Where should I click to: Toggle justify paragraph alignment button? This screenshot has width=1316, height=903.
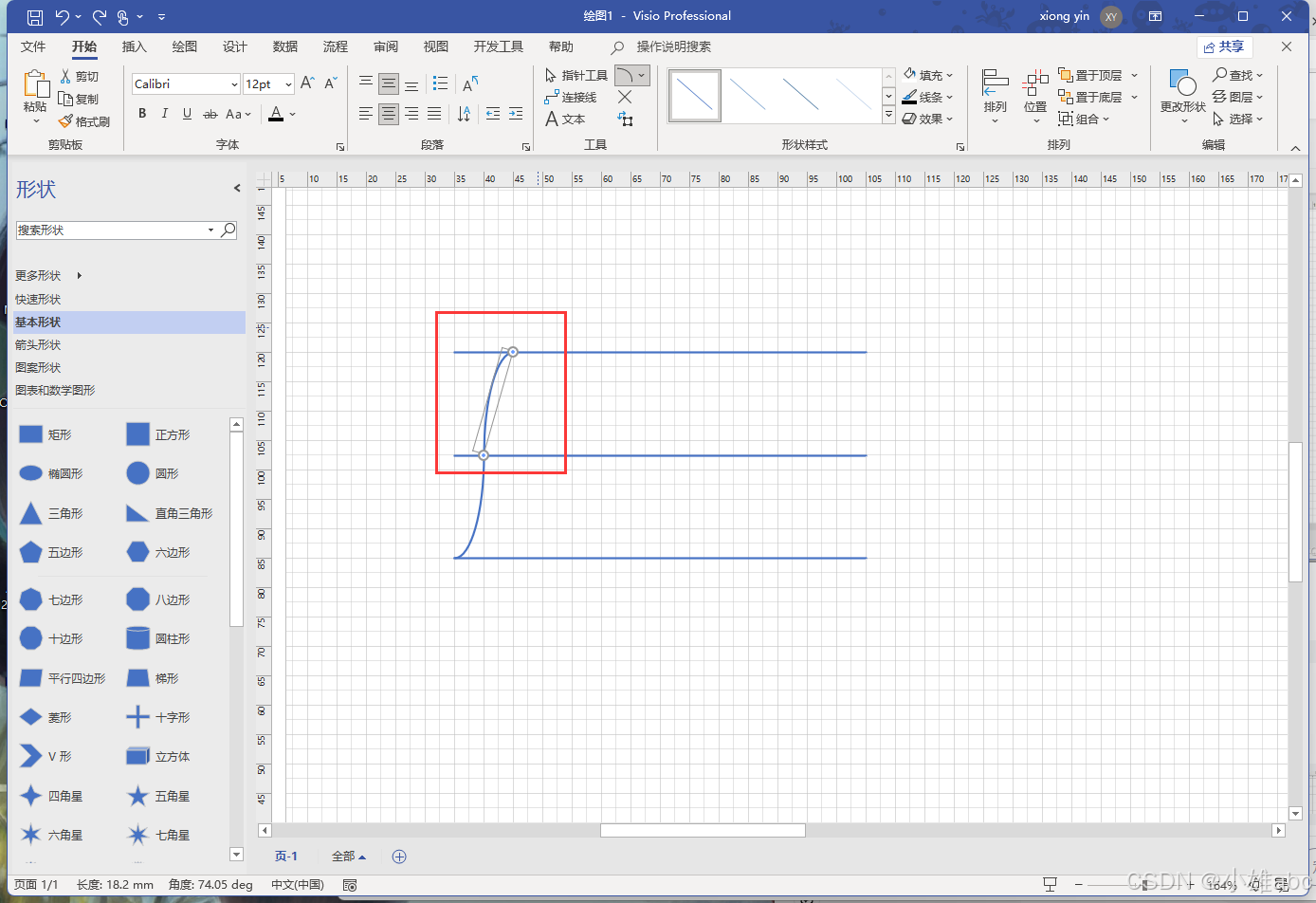coord(434,114)
